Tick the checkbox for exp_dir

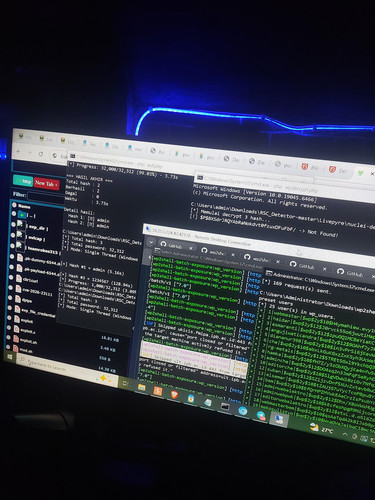click(13, 224)
